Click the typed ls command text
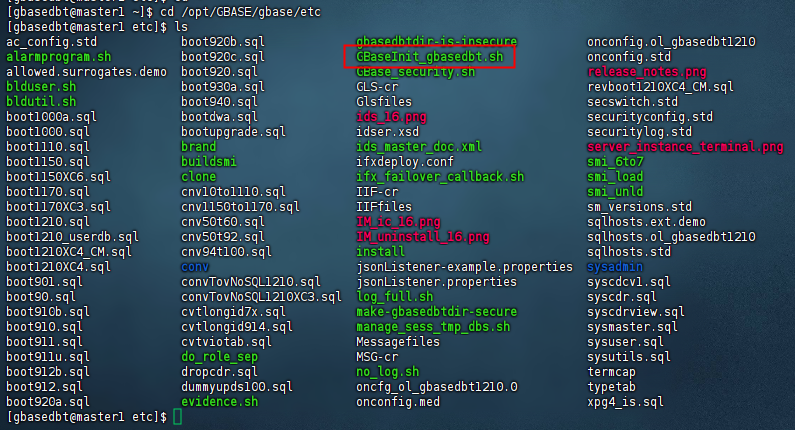This screenshot has height=430, width=795. pos(181,27)
